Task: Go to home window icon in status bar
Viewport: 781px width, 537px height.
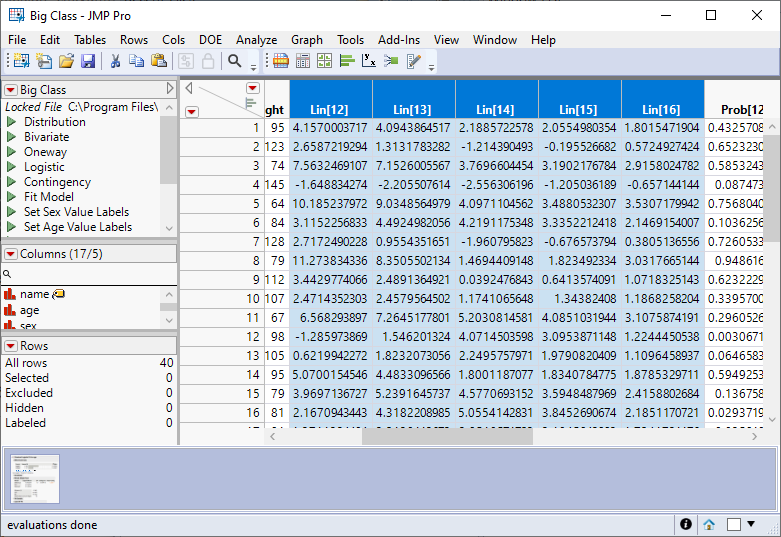Action: click(x=709, y=524)
